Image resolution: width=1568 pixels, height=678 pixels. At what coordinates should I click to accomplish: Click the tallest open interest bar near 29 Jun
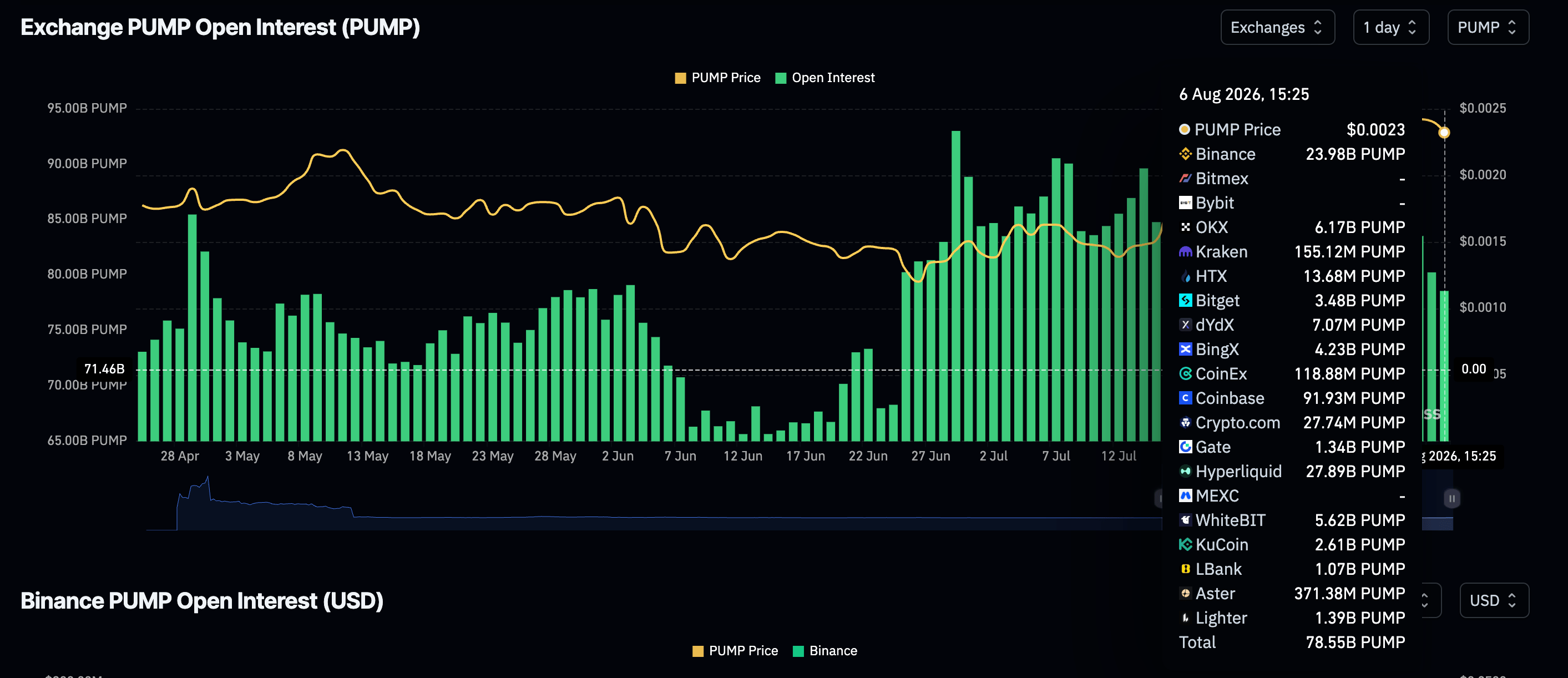(955, 286)
